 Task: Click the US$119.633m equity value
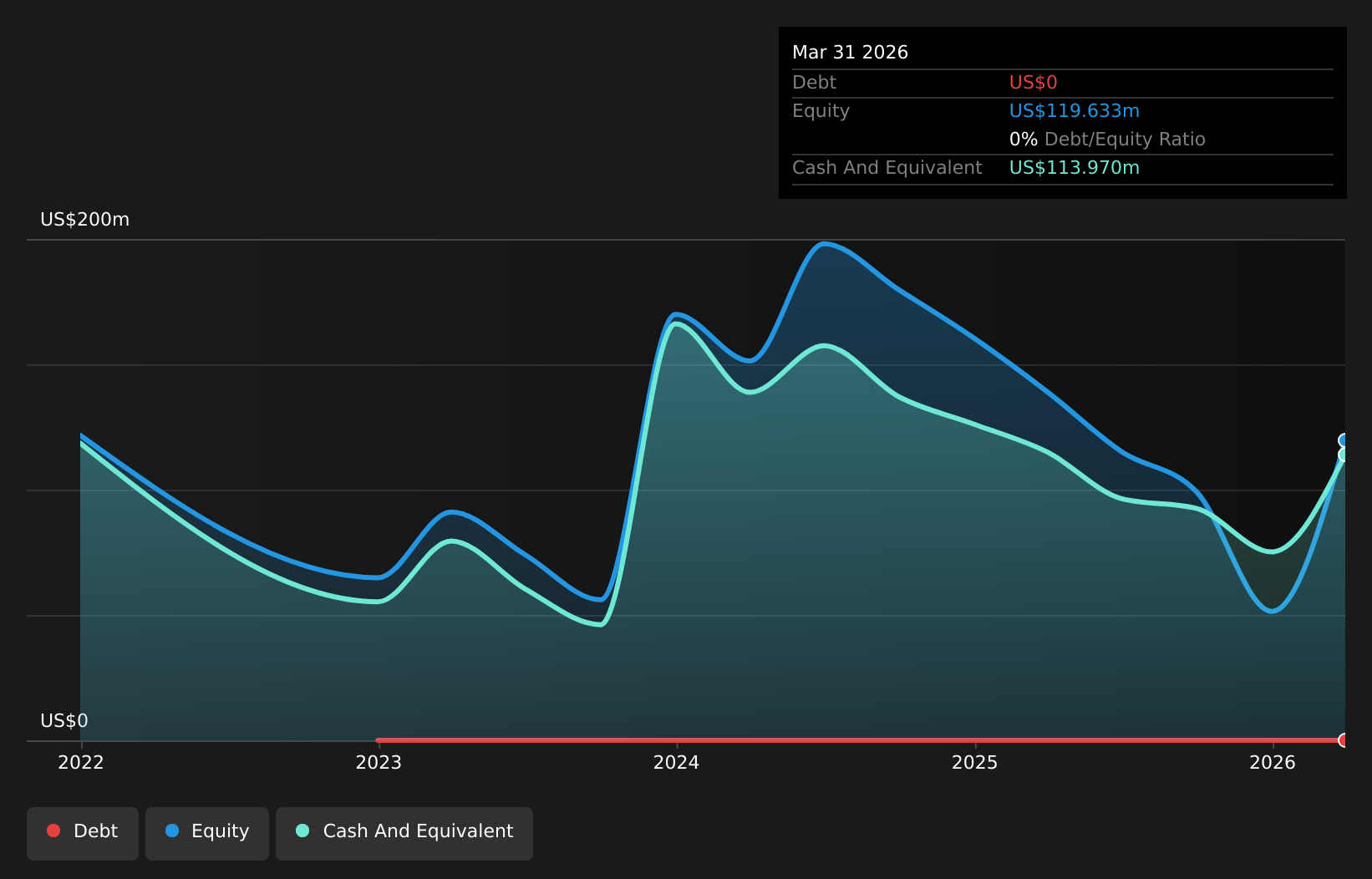pos(1075,111)
